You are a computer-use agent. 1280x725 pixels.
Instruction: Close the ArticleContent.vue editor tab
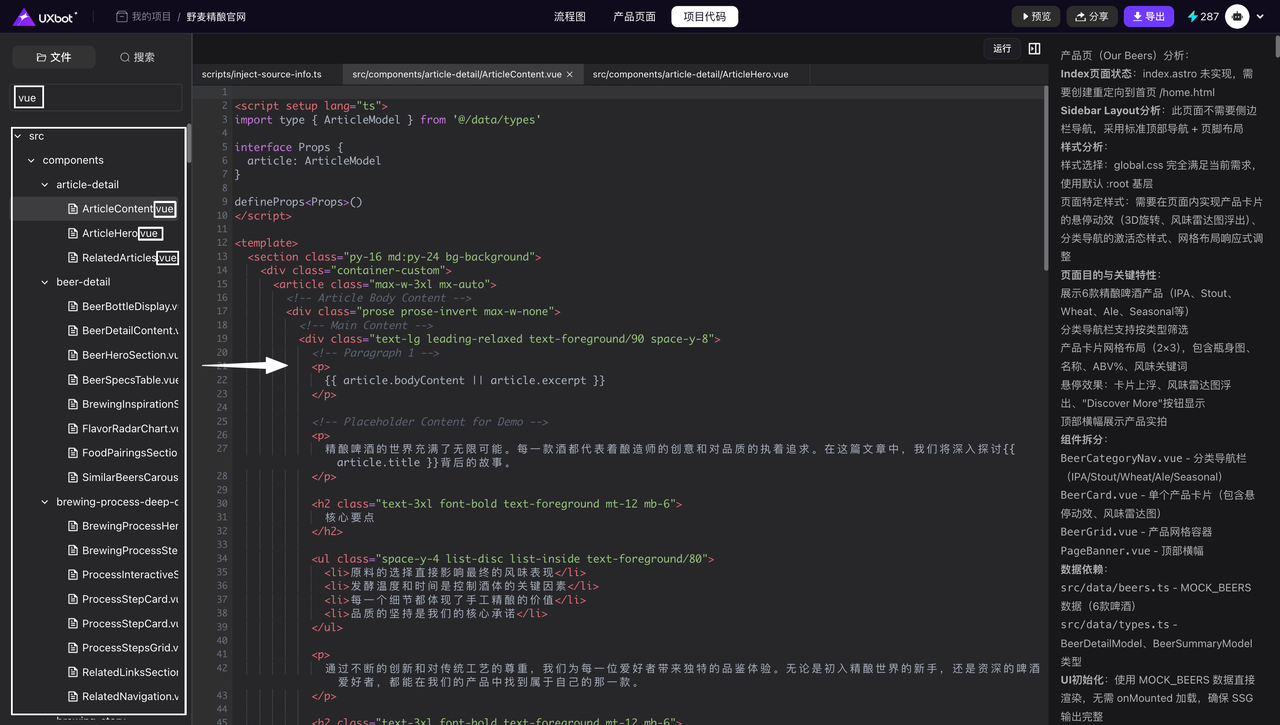pyautogui.click(x=570, y=75)
